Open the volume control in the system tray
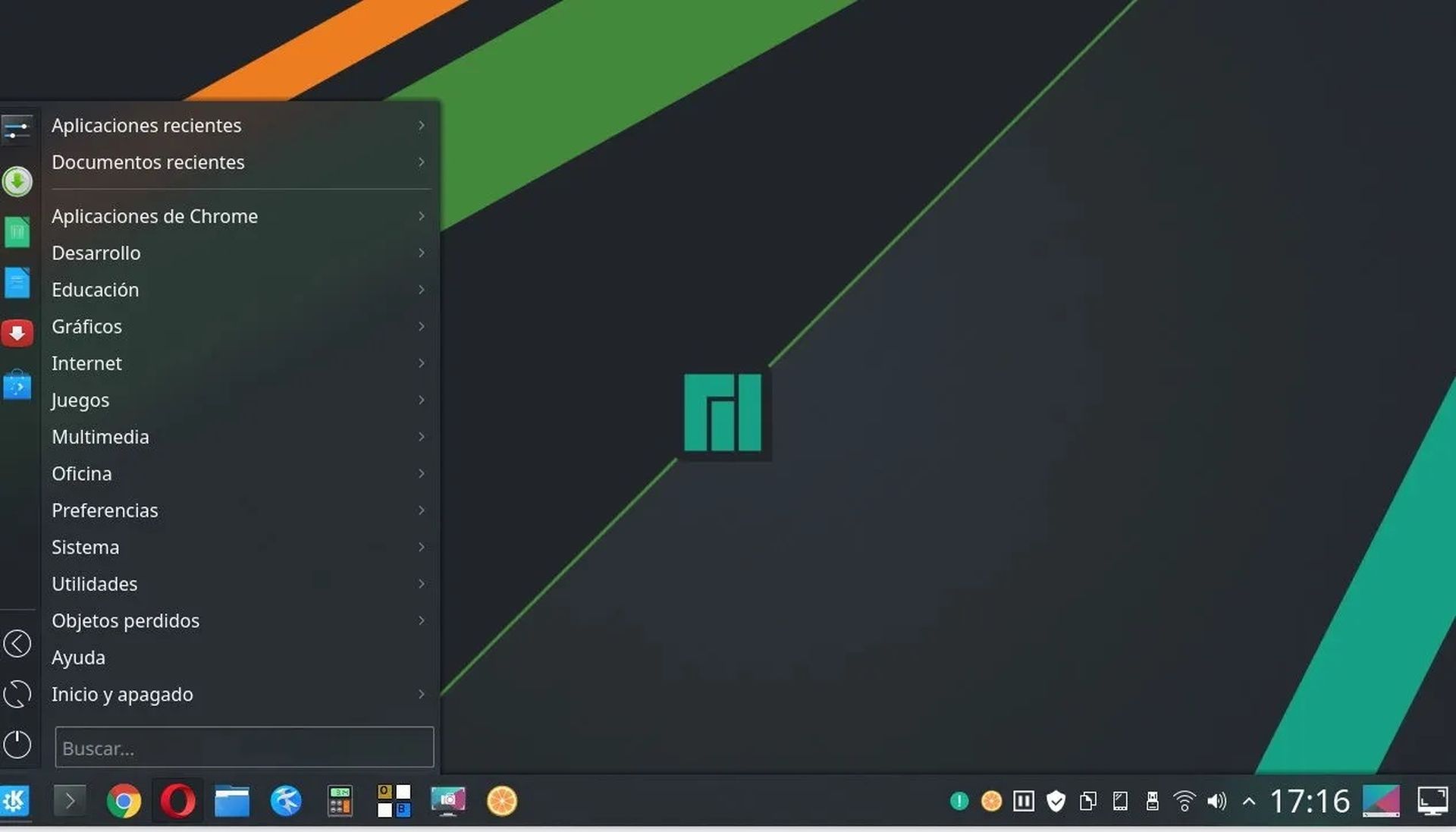Viewport: 1456px width, 832px height. point(1216,802)
